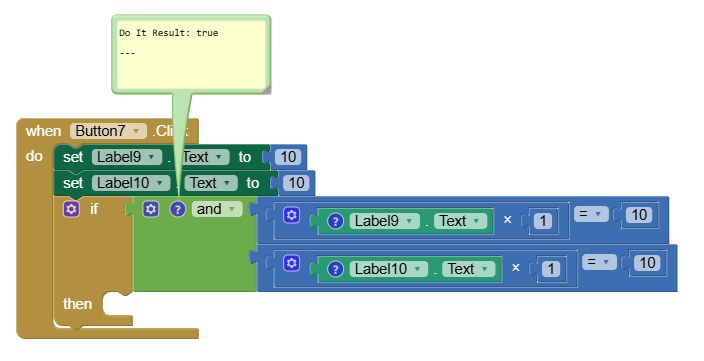The height and width of the screenshot is (361, 704).
Task: Click the compared value 10 in Label9 row
Action: [639, 215]
